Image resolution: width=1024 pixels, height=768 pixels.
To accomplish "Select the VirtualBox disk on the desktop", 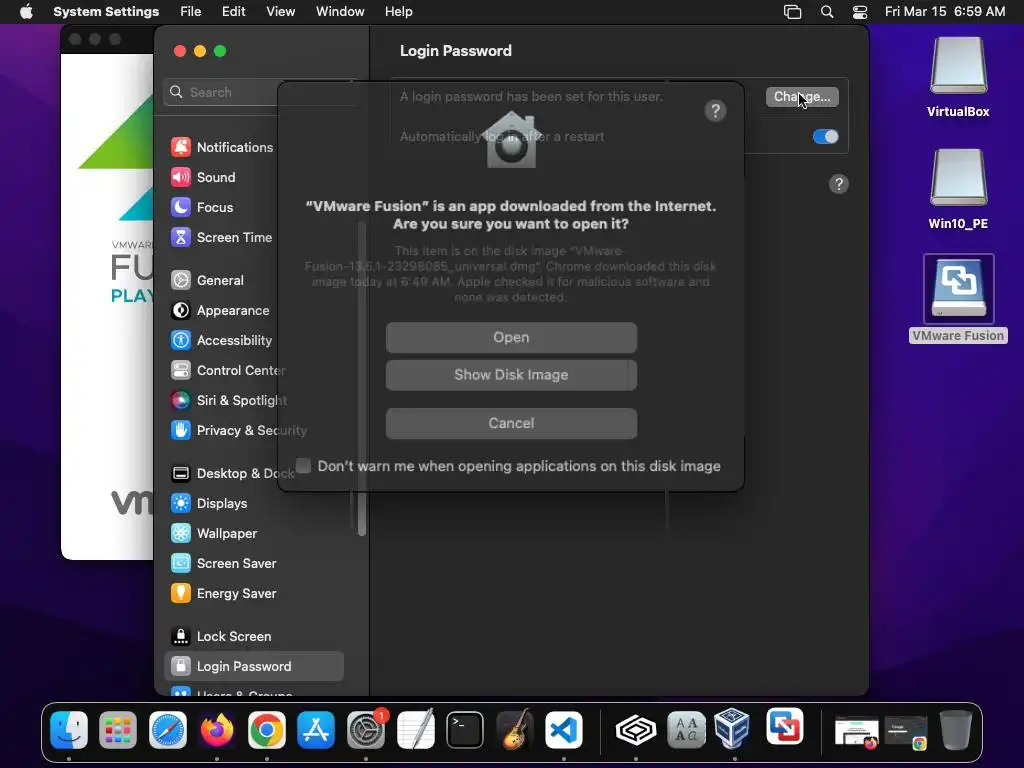I will pyautogui.click(x=958, y=78).
